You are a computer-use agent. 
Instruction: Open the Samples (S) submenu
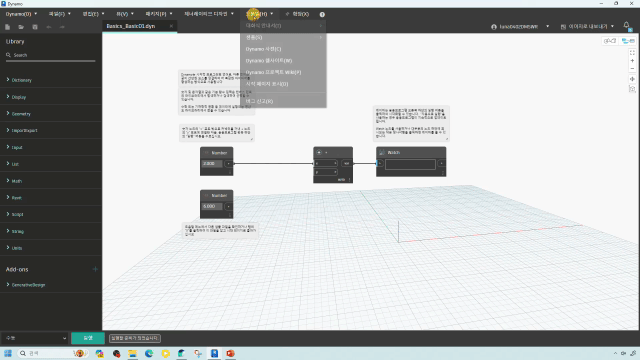click(283, 37)
